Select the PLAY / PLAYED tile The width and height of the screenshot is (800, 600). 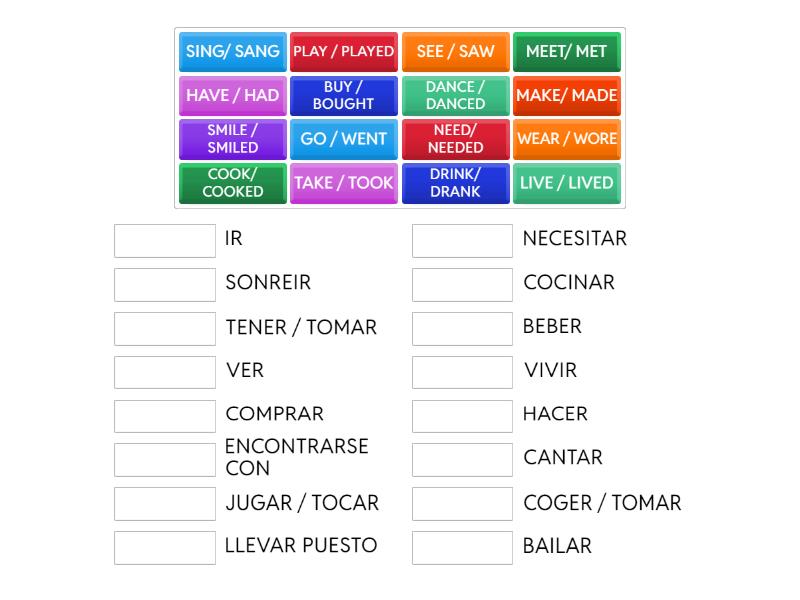(x=343, y=52)
